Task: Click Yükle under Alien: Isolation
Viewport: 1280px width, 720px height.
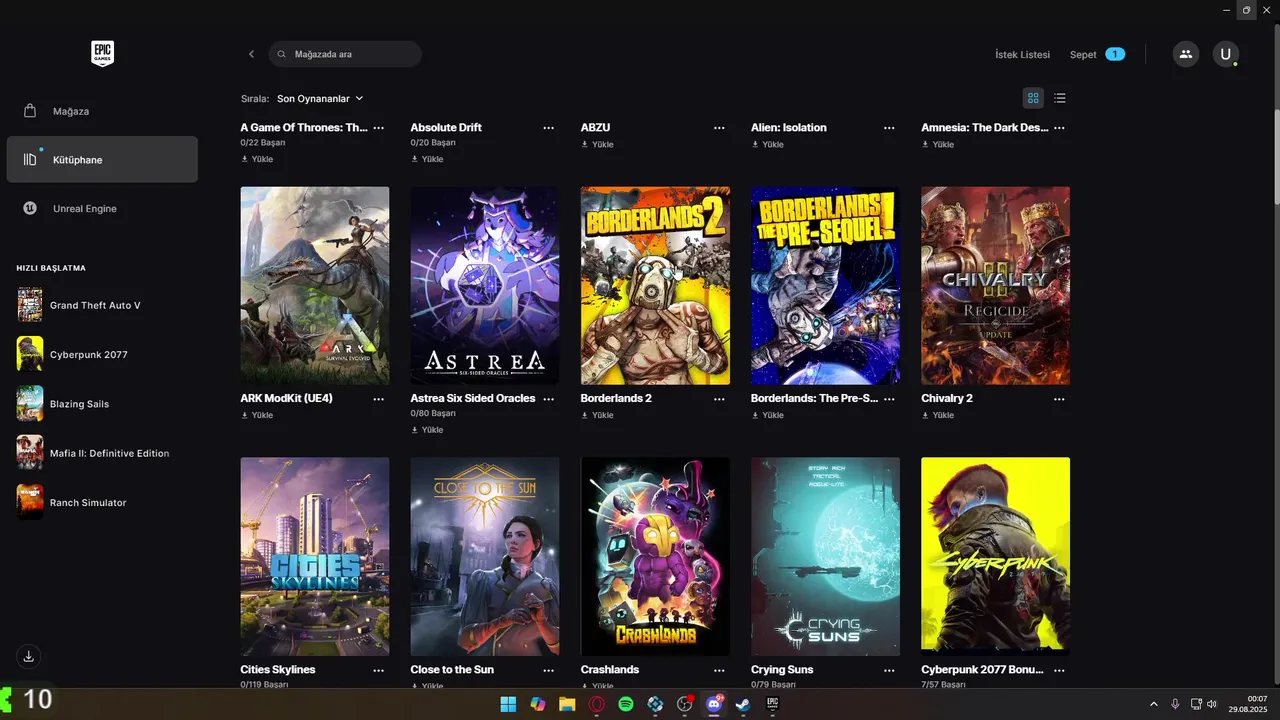Action: pyautogui.click(x=767, y=144)
